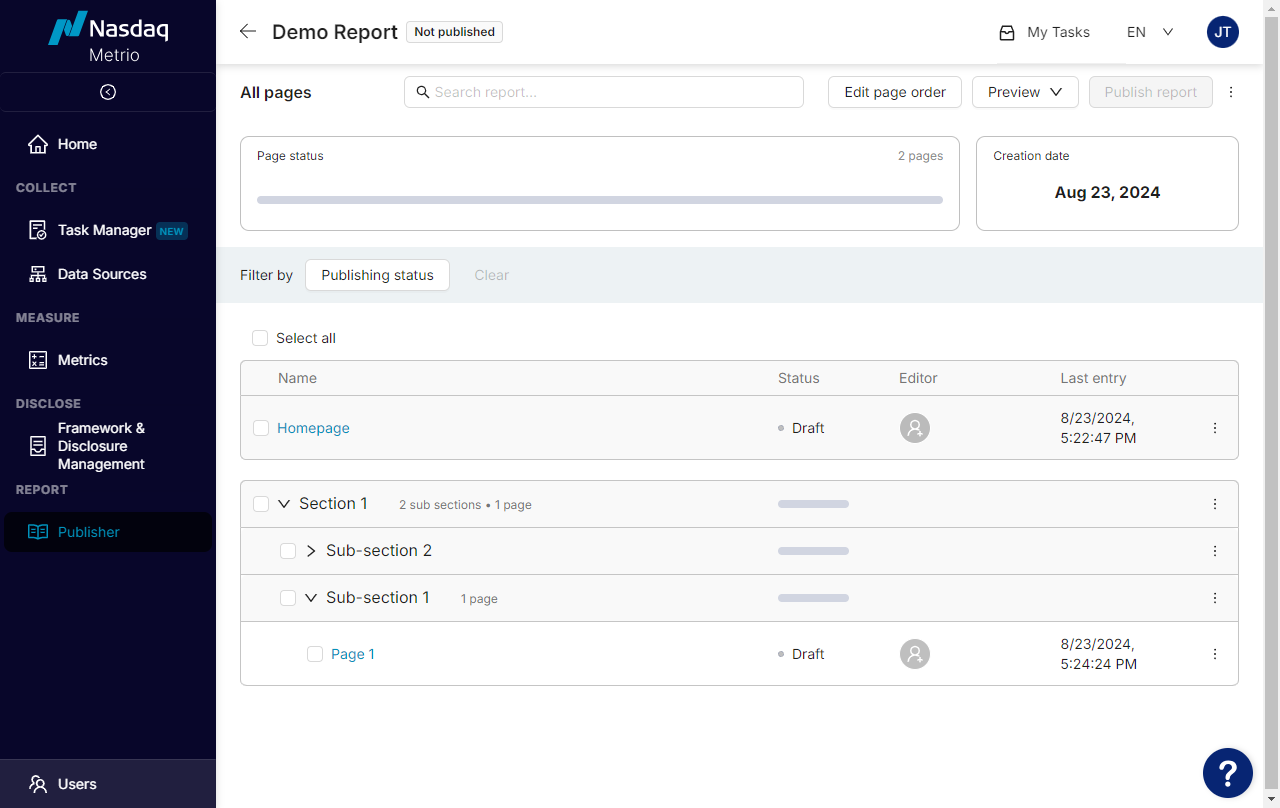Click the Status column header
The image size is (1280, 808).
798,378
